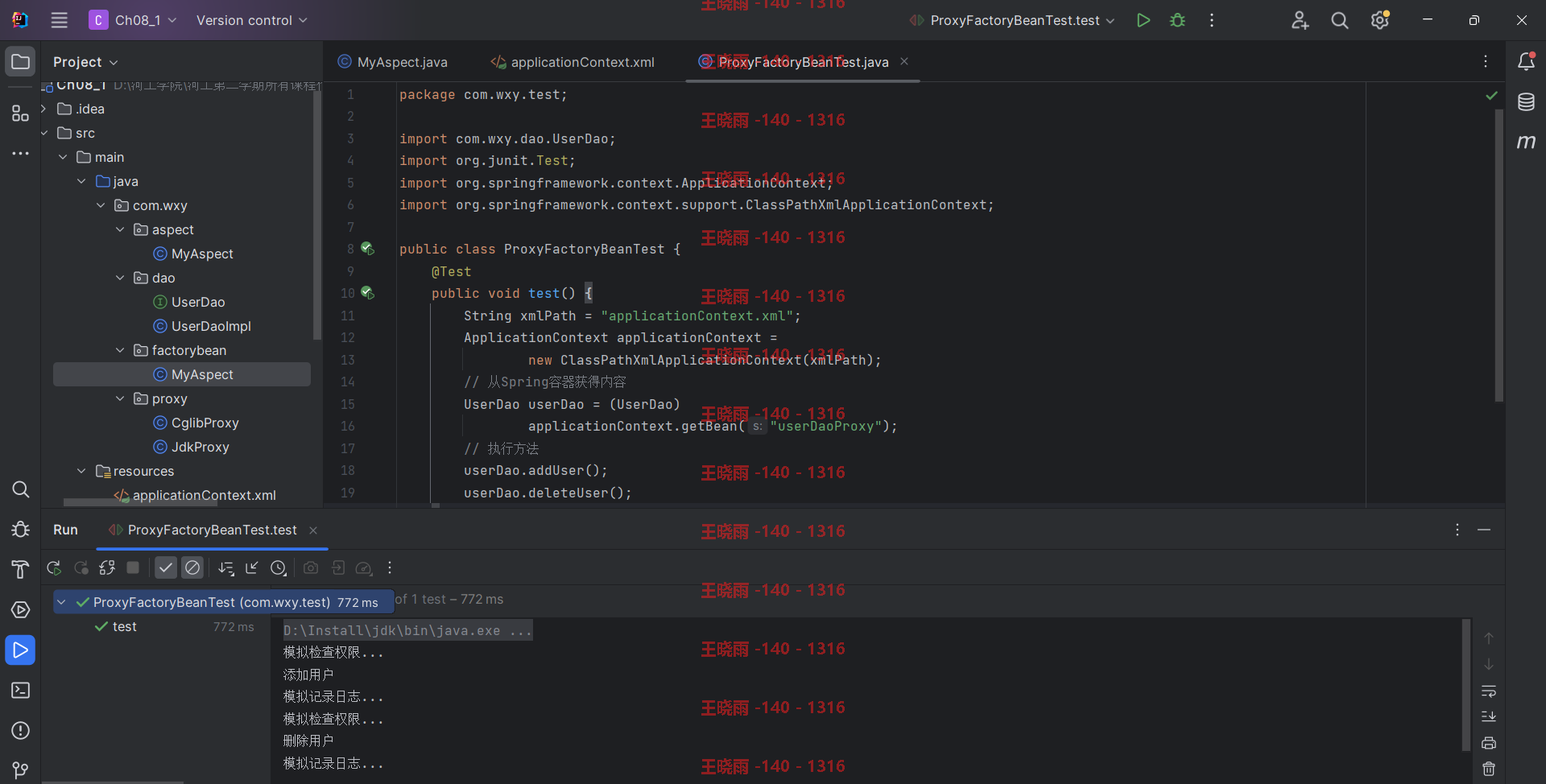
Task: Stop the running process button
Action: click(133, 568)
